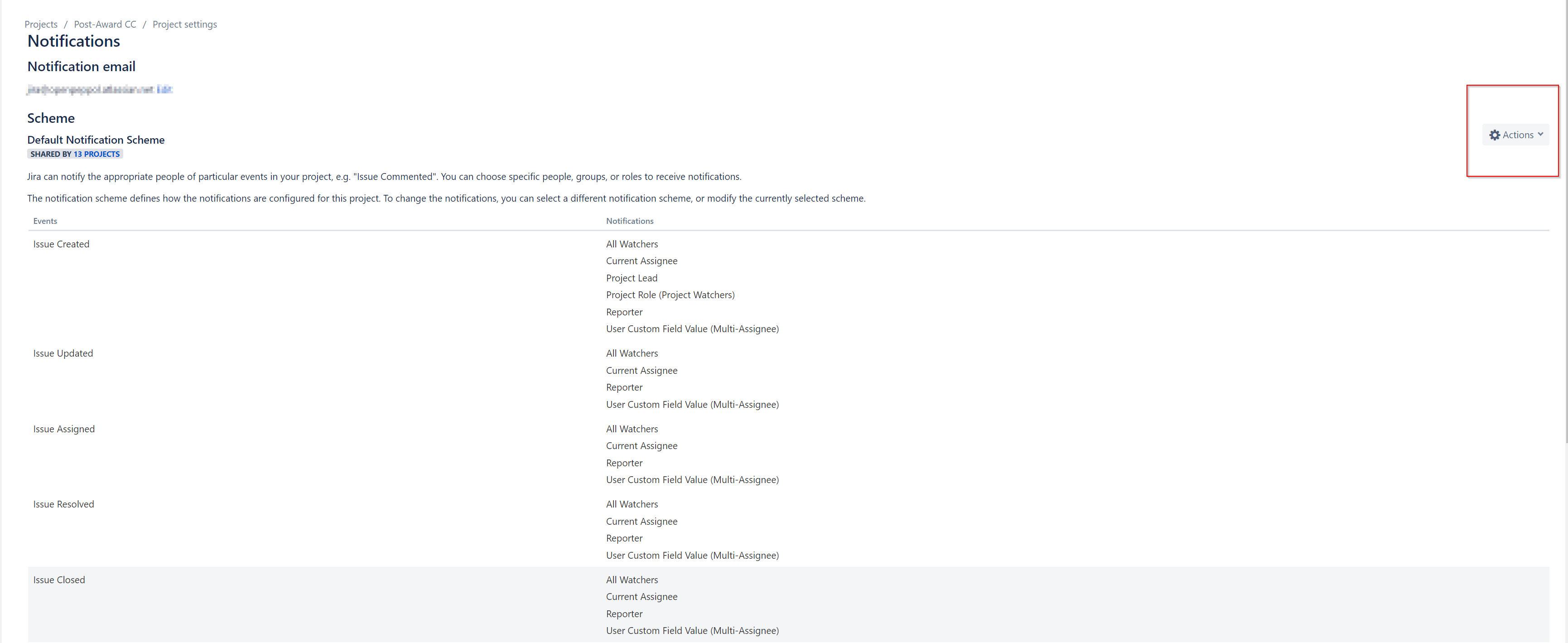Click Multi-Assignee field value under Issue Assigned

692,480
